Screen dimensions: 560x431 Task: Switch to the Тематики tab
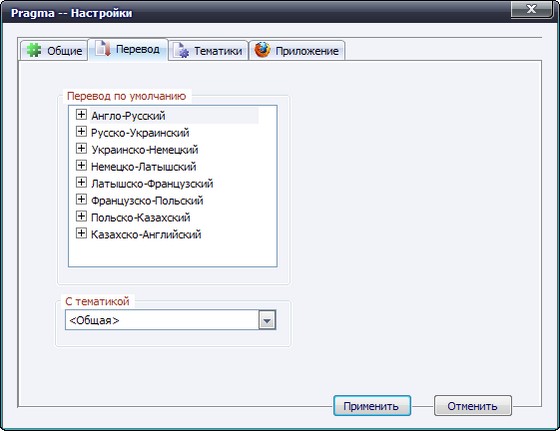[208, 50]
